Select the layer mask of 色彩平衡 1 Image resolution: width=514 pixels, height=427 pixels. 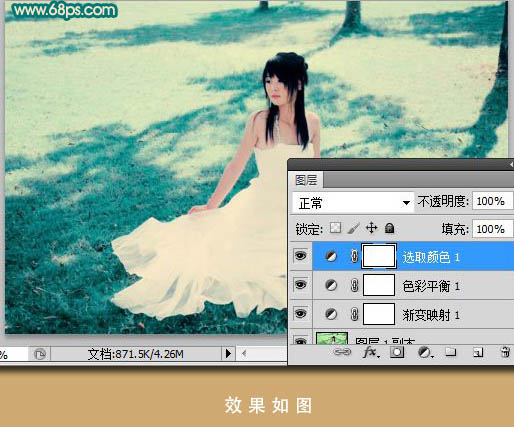point(379,285)
